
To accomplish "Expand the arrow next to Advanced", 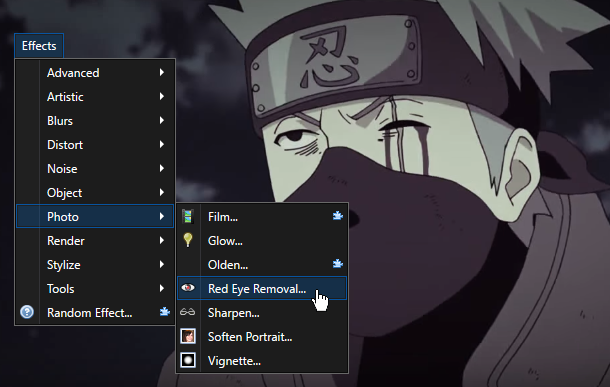I will click(x=161, y=72).
